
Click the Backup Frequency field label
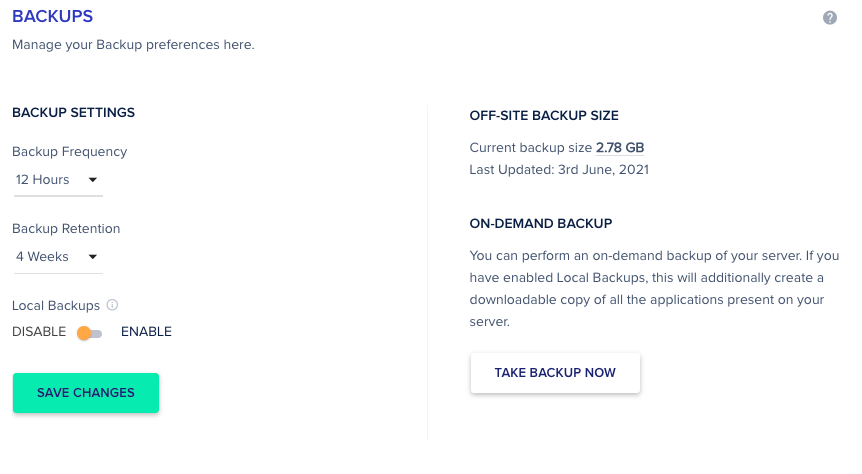pos(69,152)
